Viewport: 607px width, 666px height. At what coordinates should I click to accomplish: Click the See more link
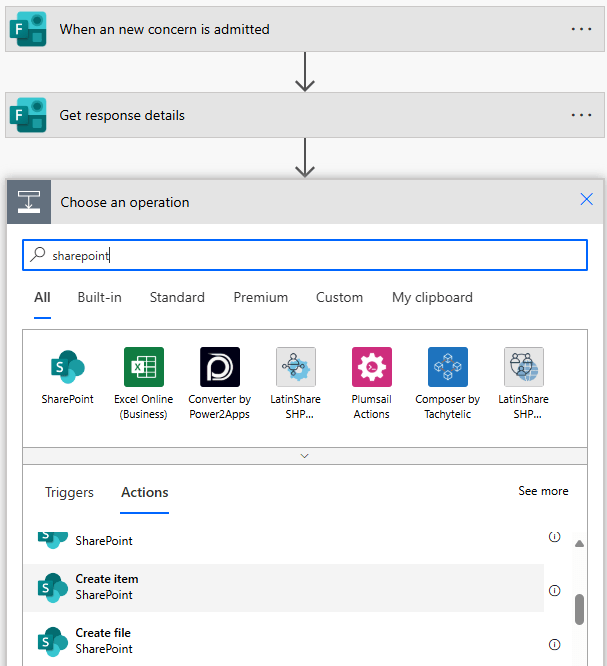[543, 491]
